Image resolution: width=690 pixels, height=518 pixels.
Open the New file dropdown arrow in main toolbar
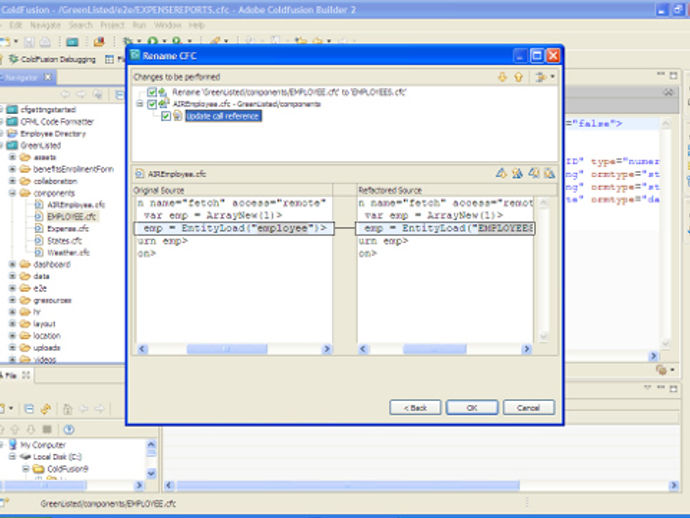tap(16, 41)
